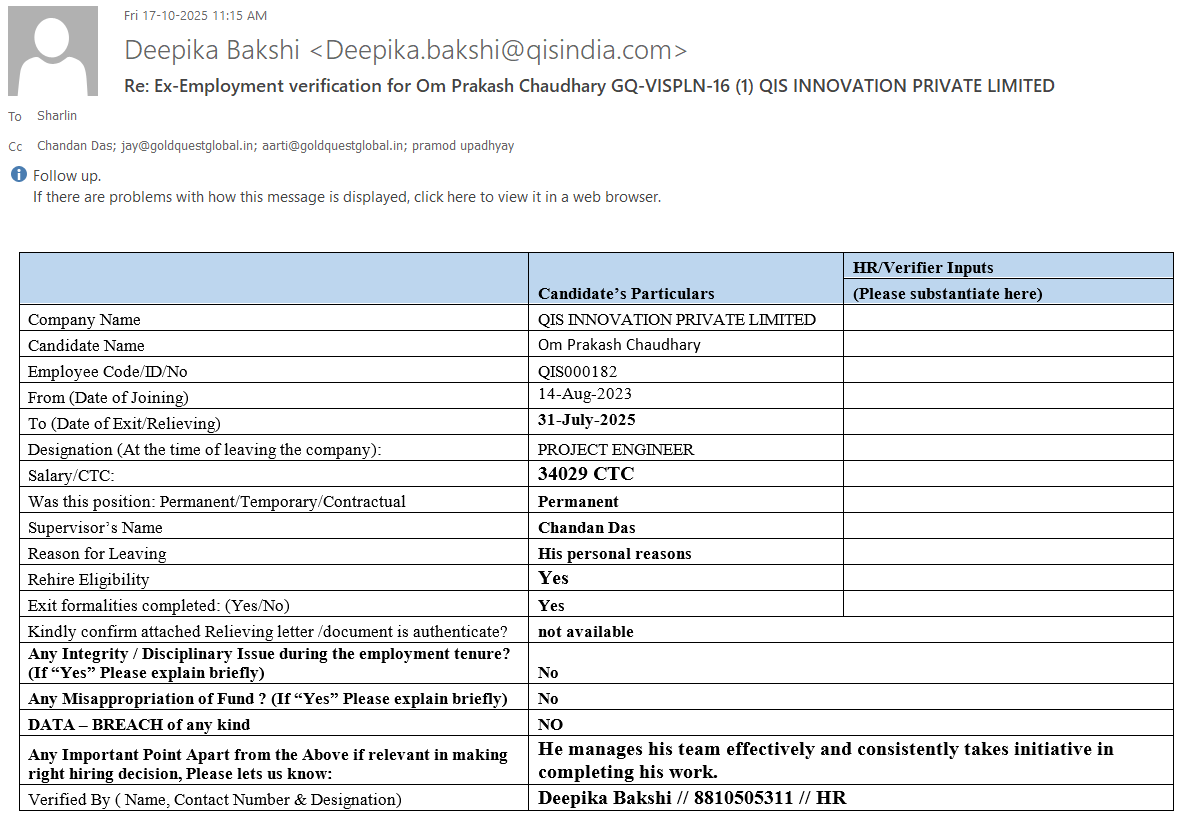The image size is (1182, 815).
Task: Select Chandan Das in the Cc line
Action: point(75,146)
